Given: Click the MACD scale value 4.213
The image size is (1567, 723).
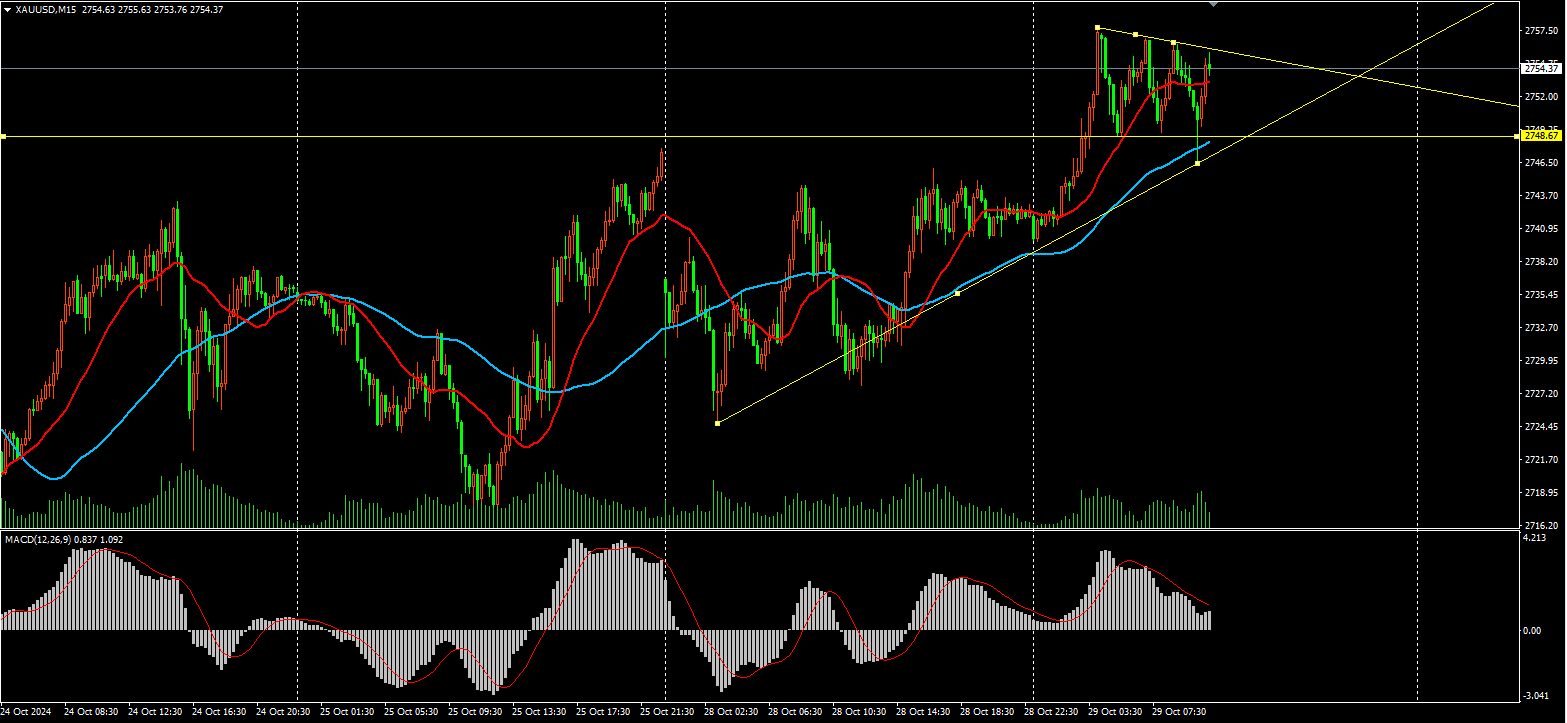Looking at the screenshot, I should tap(1533, 539).
